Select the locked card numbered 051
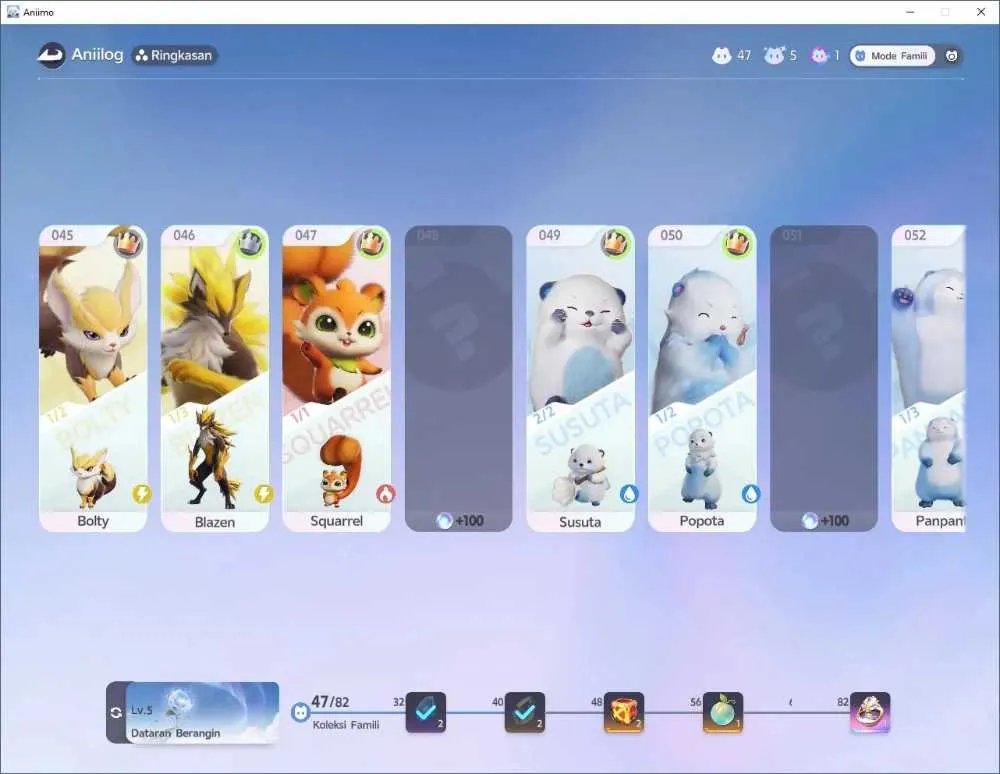The image size is (1000, 774). 824,378
